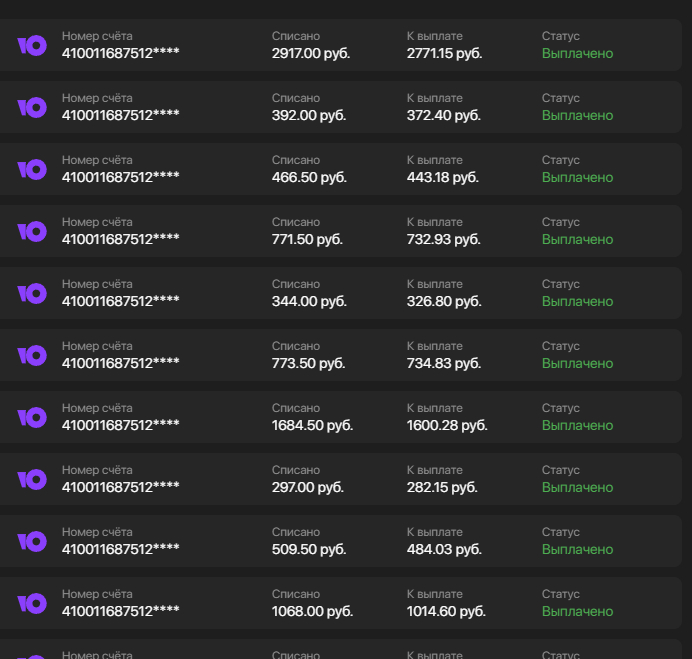Click the К выплате amount 326.80 руб.
The image size is (692, 659).
pyautogui.click(x=444, y=301)
